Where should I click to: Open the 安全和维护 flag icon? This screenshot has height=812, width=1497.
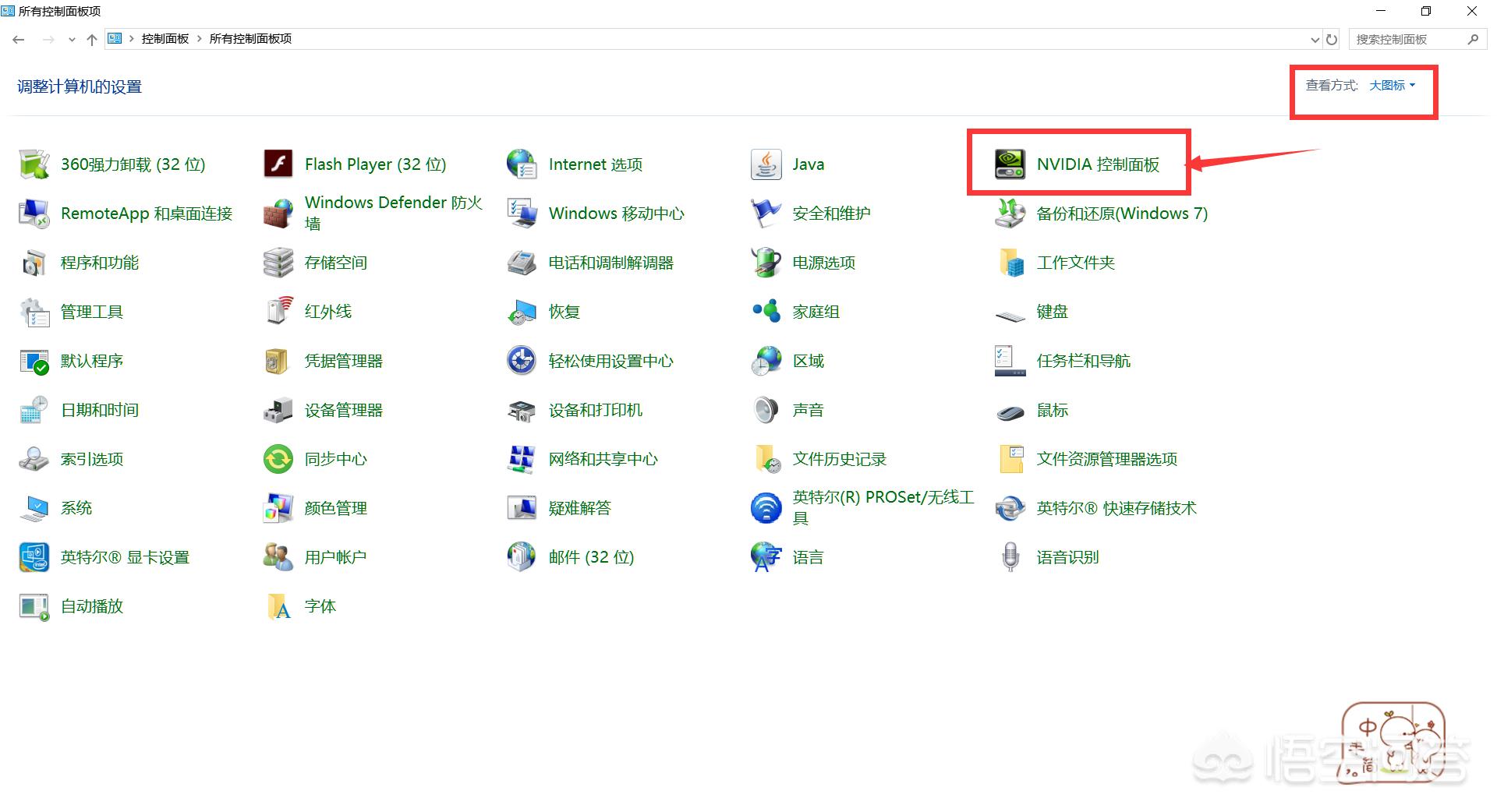(766, 214)
